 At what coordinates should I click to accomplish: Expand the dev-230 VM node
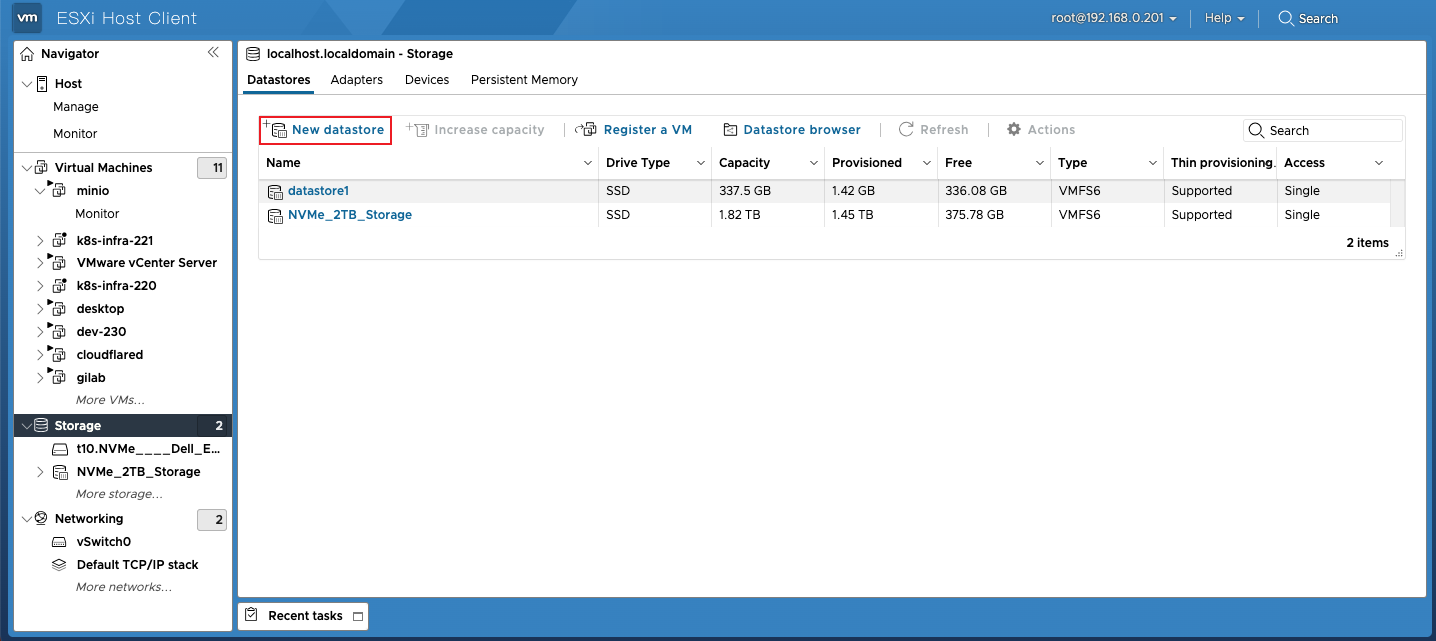coord(41,332)
